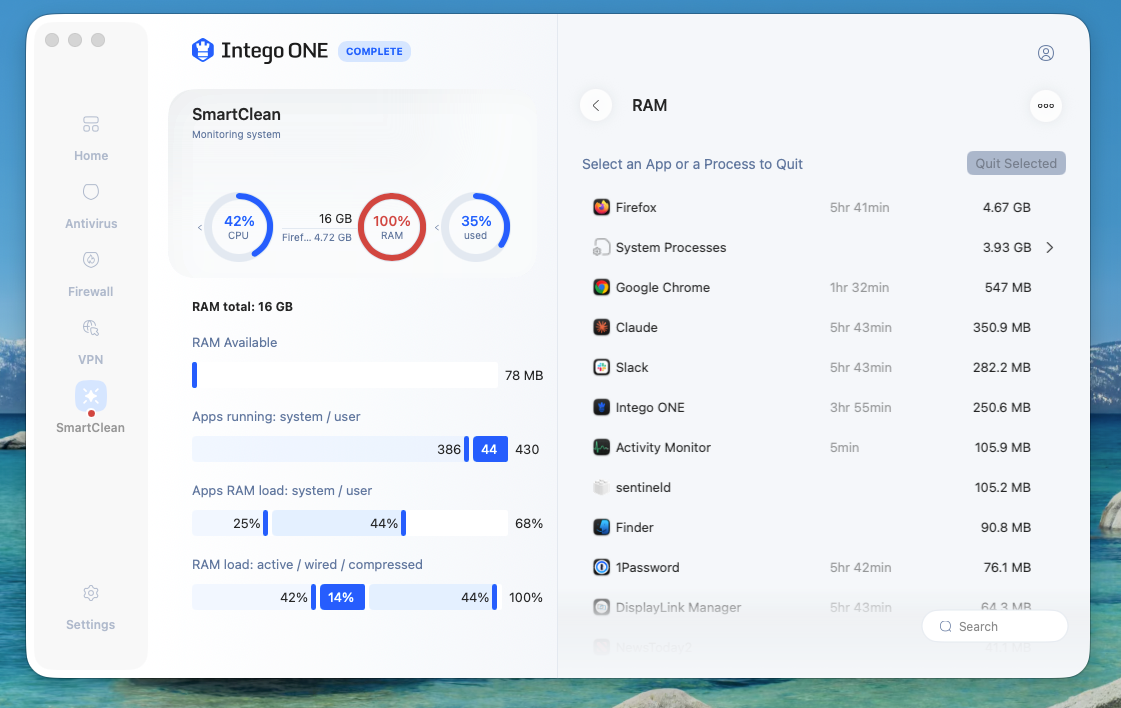Select the Google Chrome app icon

coord(601,287)
